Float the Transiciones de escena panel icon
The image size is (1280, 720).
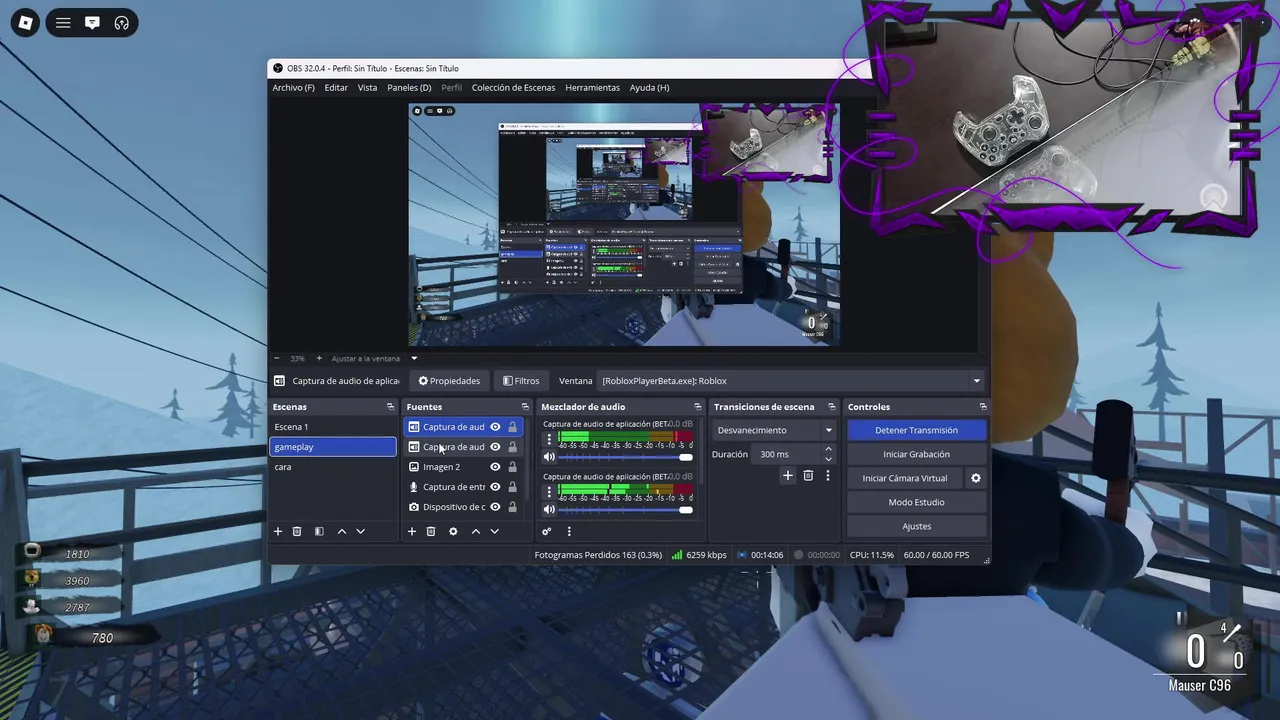(831, 407)
